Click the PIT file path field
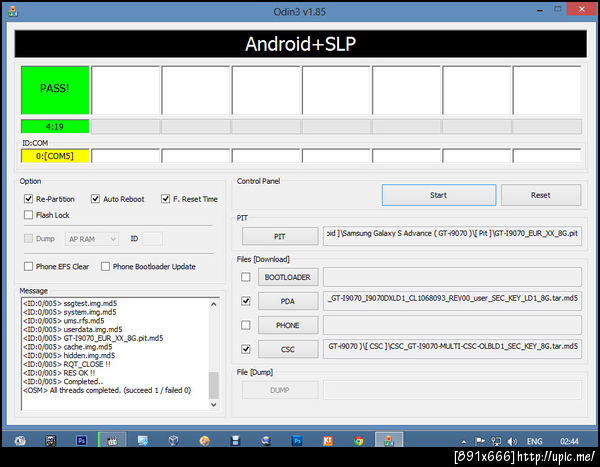The width and height of the screenshot is (600, 467). [452, 235]
